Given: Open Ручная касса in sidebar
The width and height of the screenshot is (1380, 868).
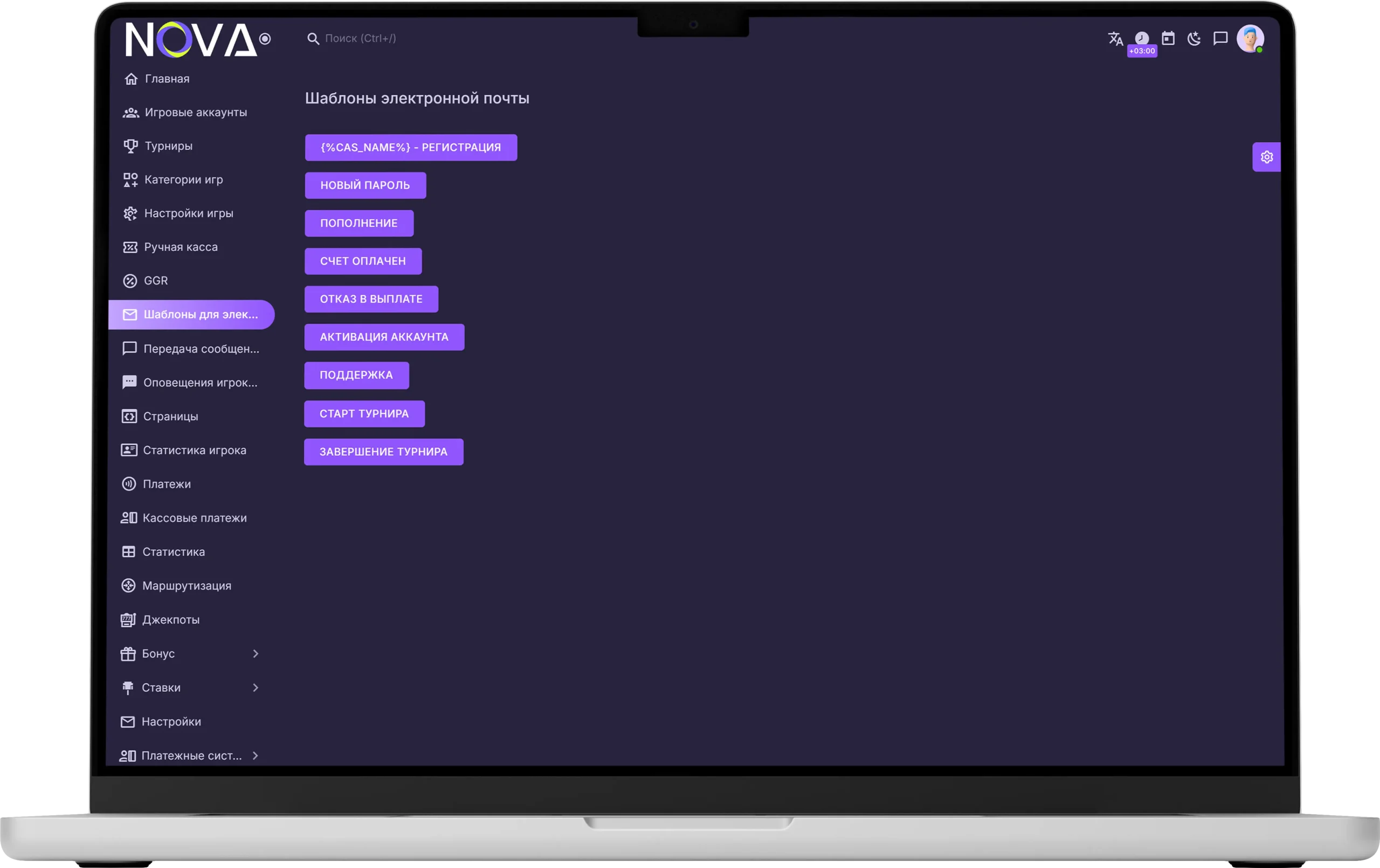Looking at the screenshot, I should [180, 247].
